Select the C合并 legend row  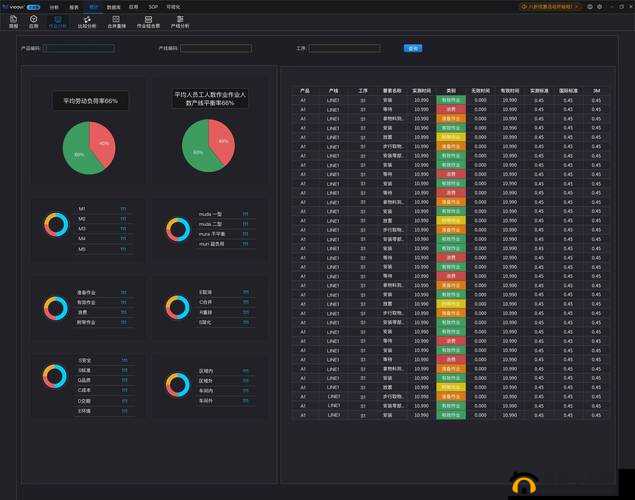point(225,302)
